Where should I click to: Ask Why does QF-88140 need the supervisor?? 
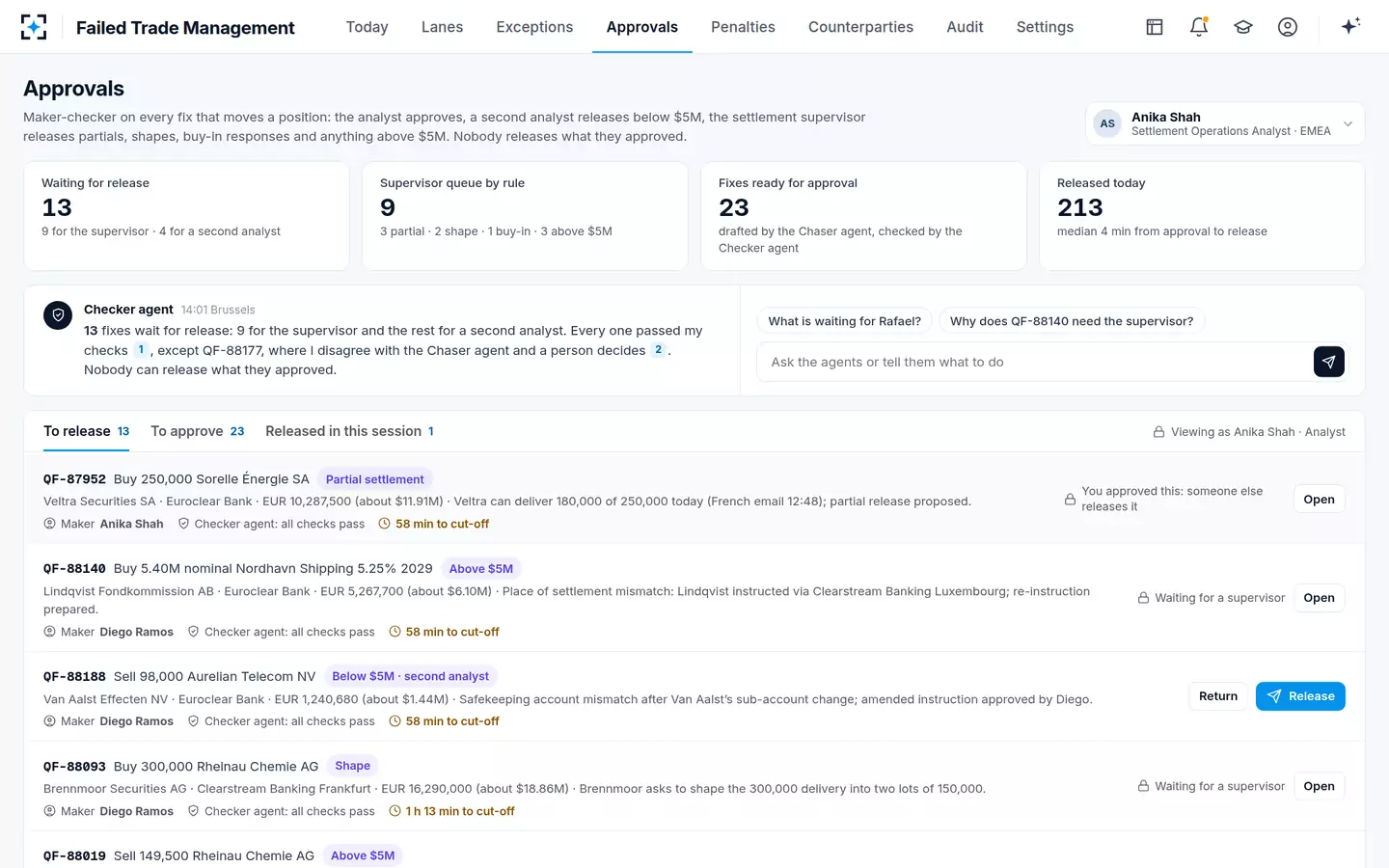tap(1072, 321)
